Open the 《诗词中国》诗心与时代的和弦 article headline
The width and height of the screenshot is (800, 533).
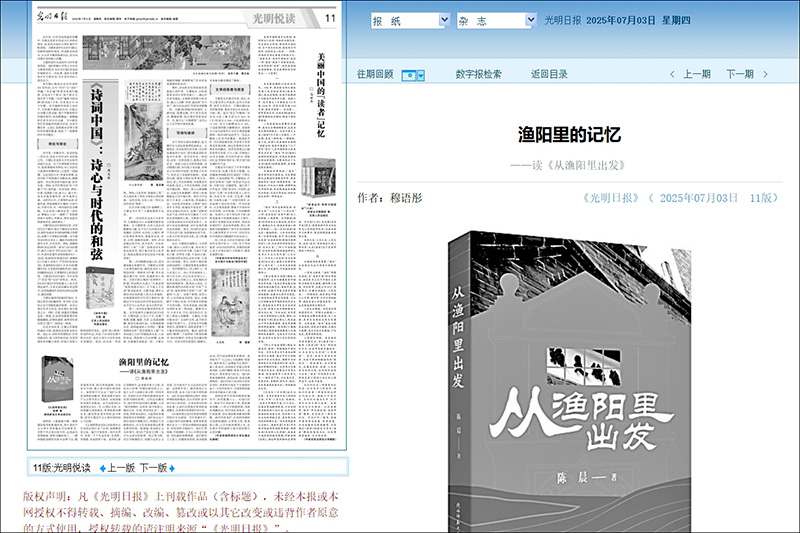(97, 172)
